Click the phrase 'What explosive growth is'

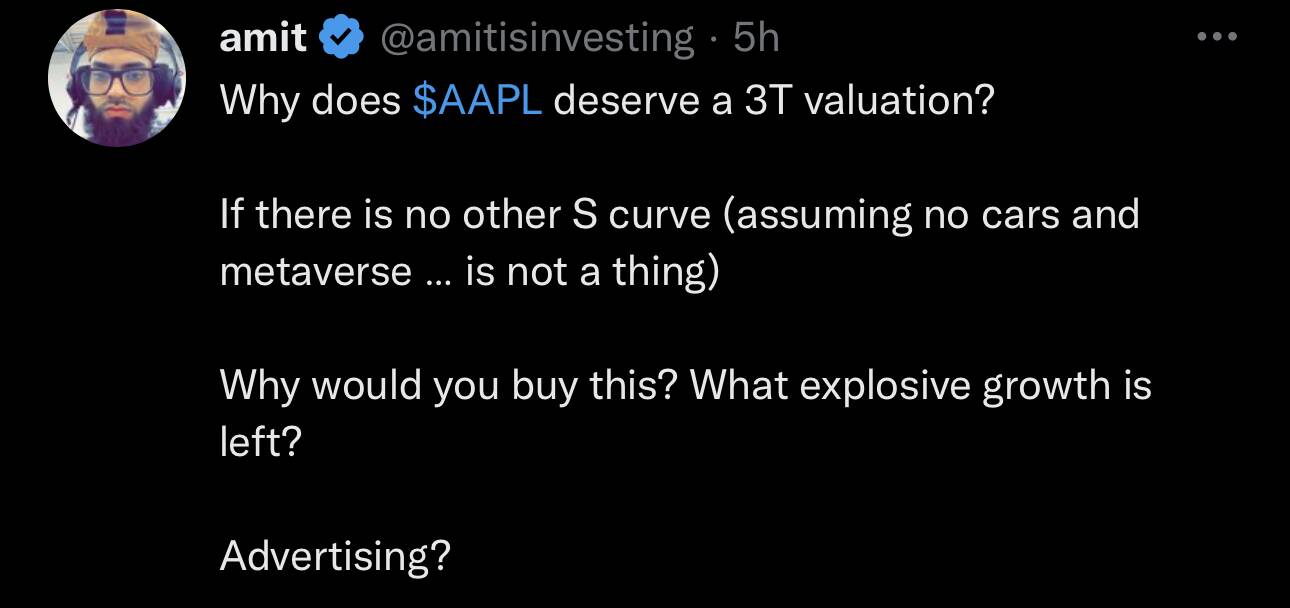921,386
